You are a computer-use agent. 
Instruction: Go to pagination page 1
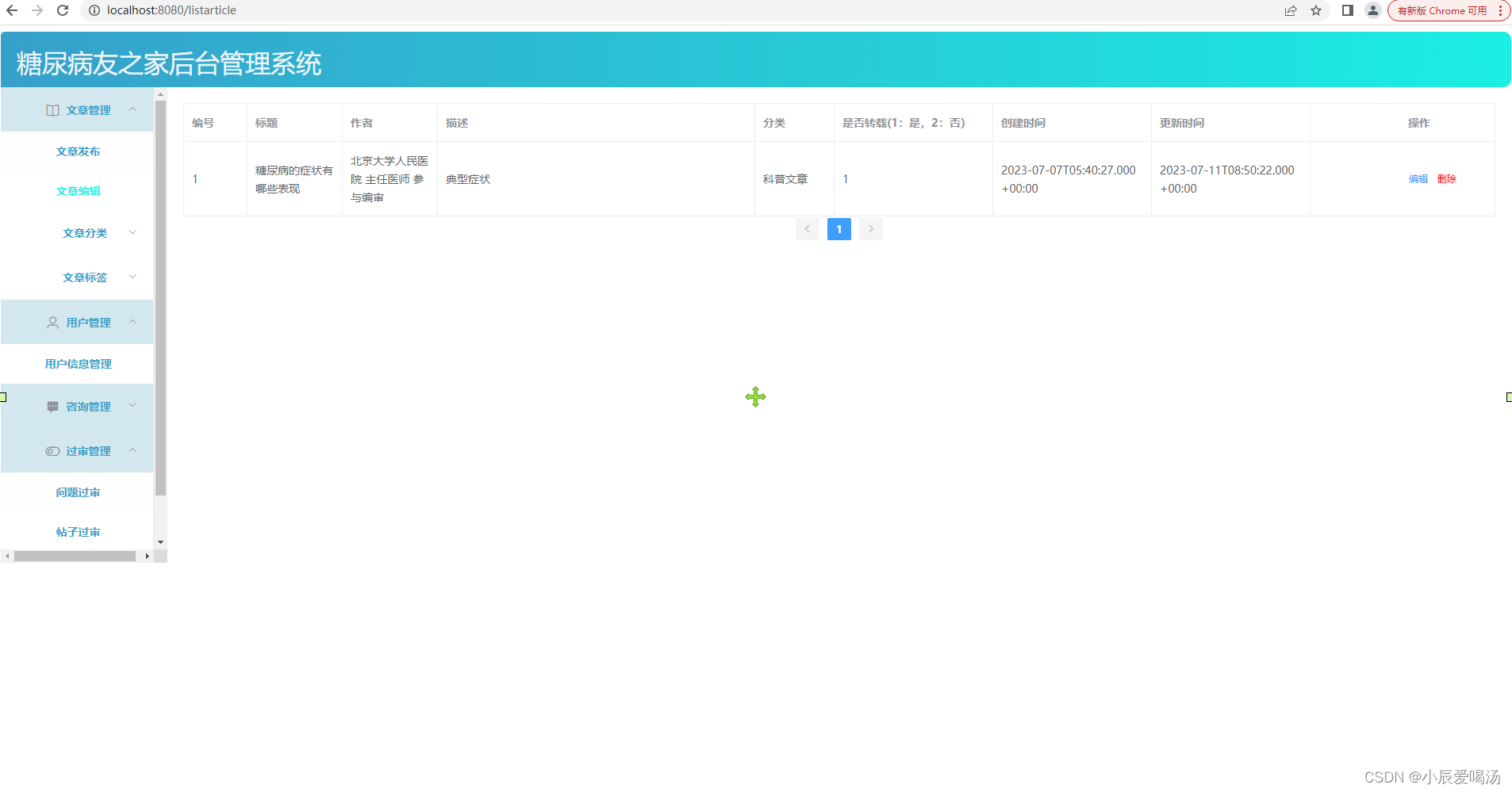(x=839, y=229)
